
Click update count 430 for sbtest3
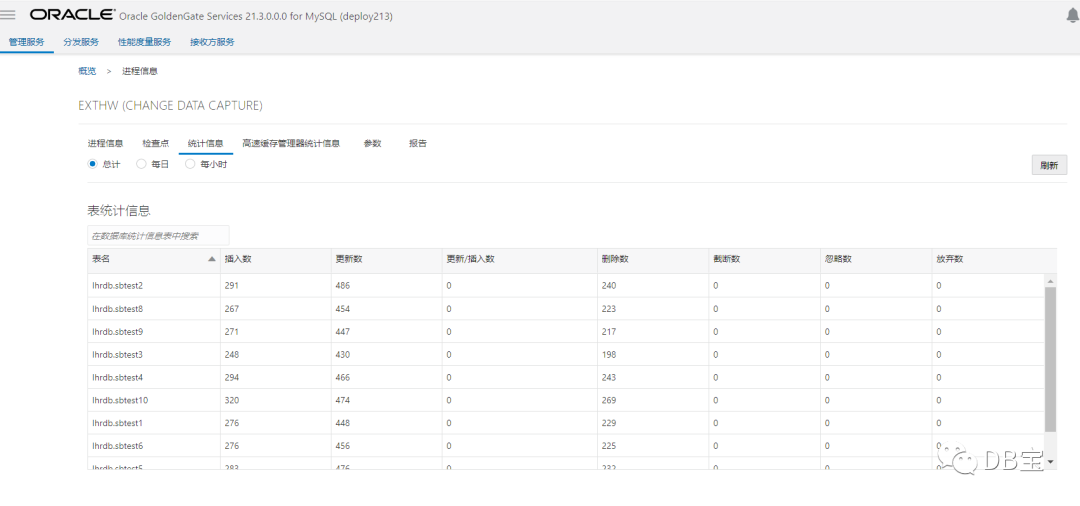[x=342, y=355]
